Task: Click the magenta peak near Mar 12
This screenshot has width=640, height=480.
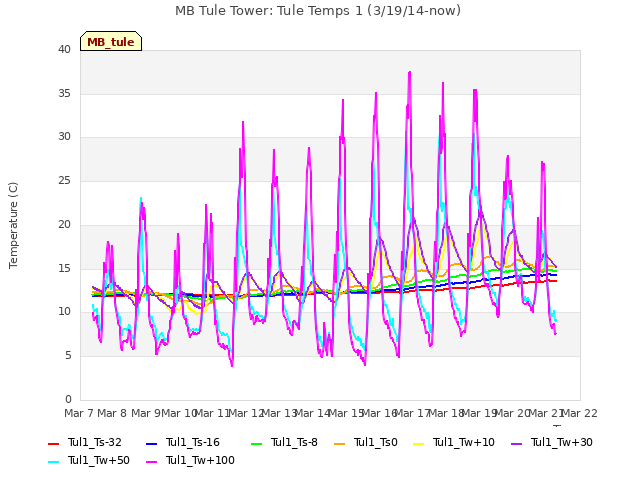Action: click(243, 122)
